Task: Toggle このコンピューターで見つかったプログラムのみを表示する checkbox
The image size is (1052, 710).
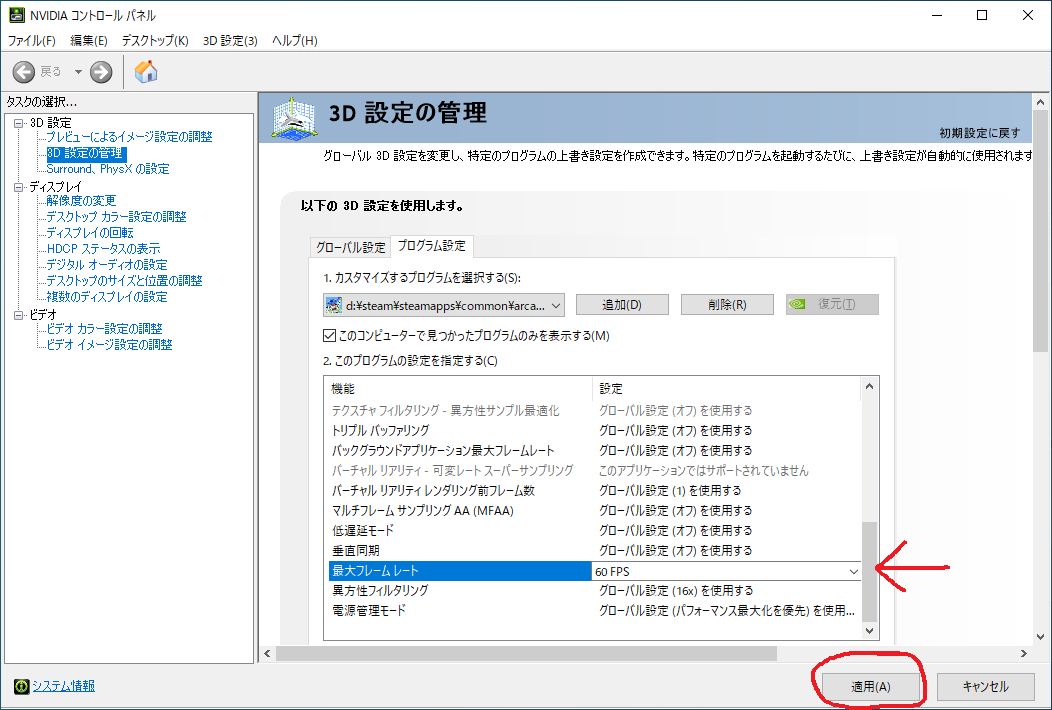Action: (x=329, y=336)
